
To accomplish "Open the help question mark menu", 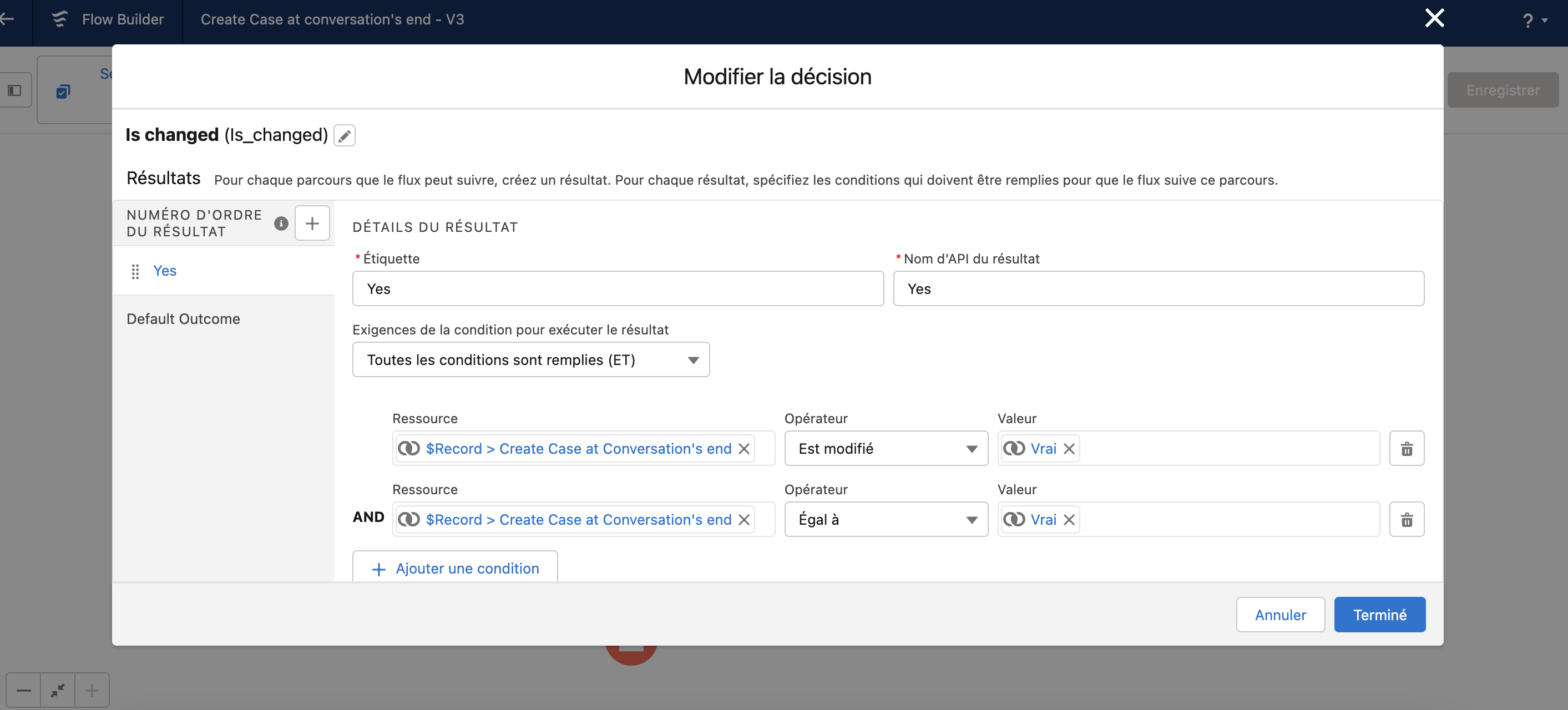I will click(x=1534, y=21).
